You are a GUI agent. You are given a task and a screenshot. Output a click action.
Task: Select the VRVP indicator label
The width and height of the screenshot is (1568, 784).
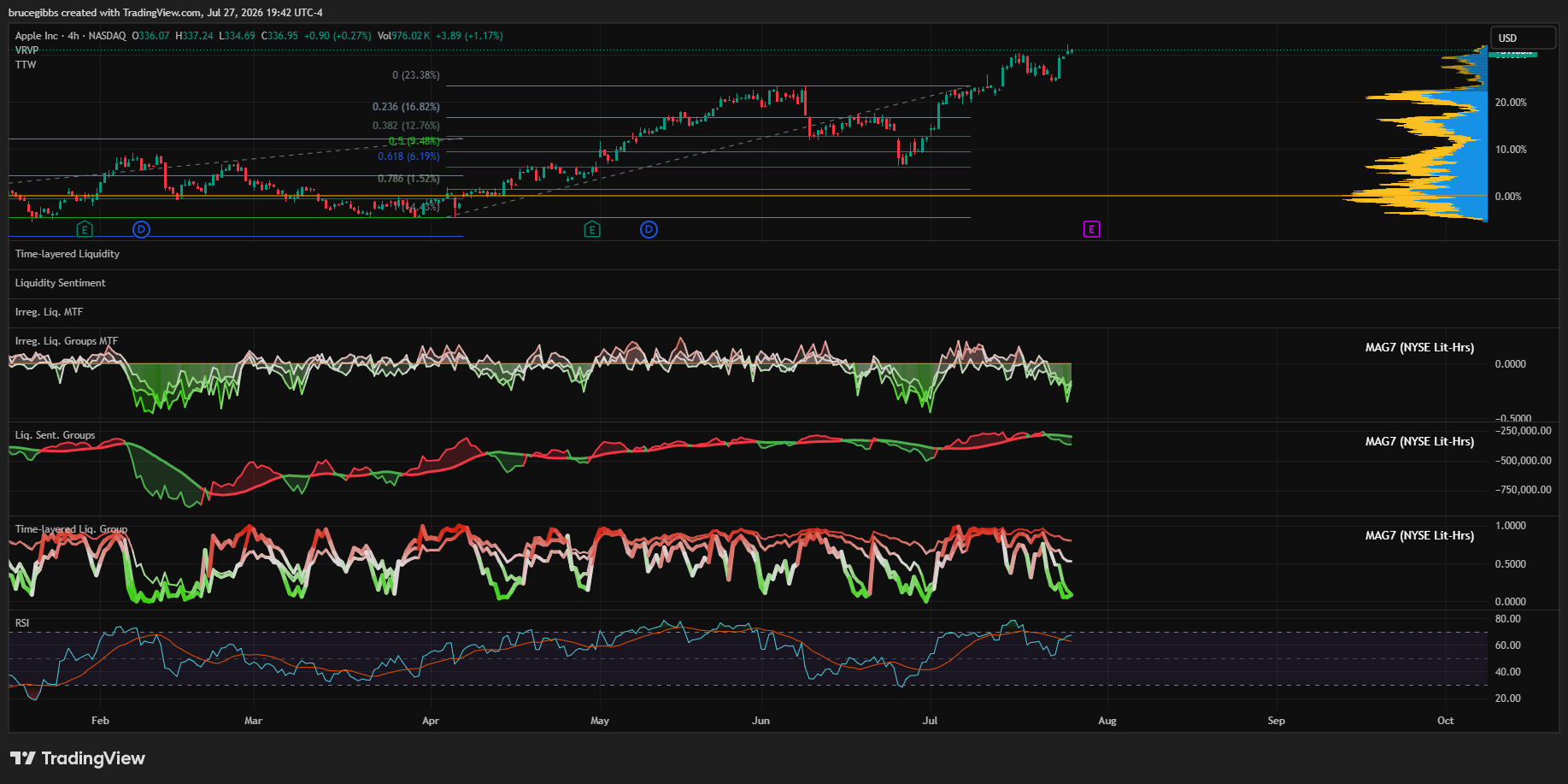(26, 50)
